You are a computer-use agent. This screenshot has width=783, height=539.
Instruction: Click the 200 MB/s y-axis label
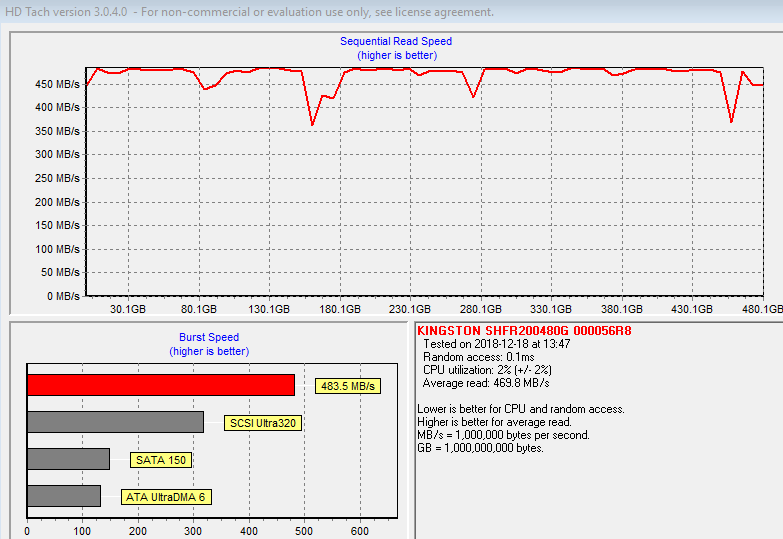pyautogui.click(x=57, y=202)
